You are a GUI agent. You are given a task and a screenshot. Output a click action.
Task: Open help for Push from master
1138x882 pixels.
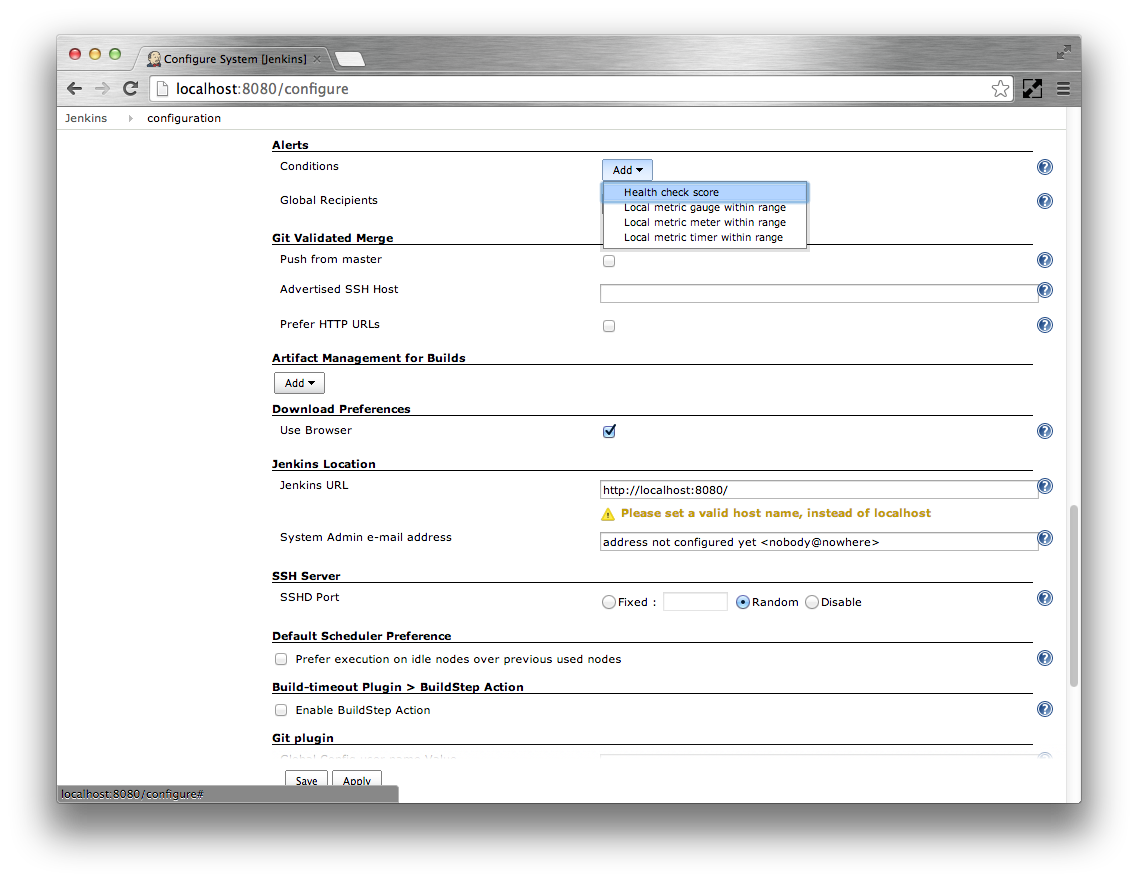[x=1044, y=260]
